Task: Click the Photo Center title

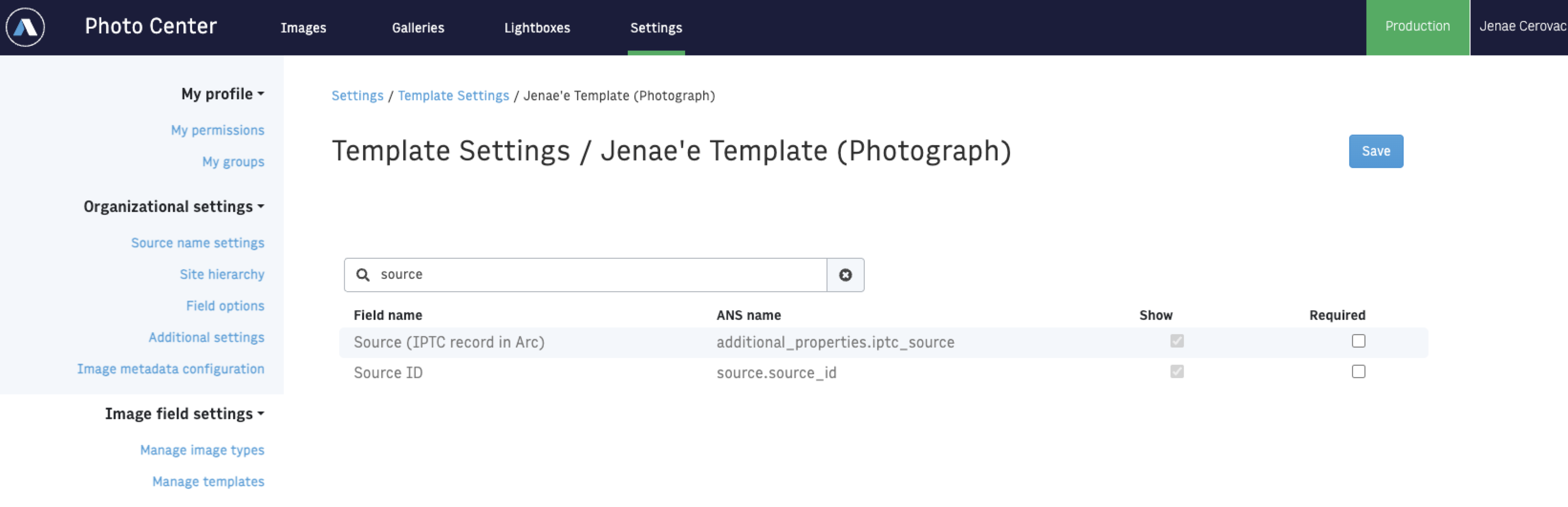Action: (150, 26)
